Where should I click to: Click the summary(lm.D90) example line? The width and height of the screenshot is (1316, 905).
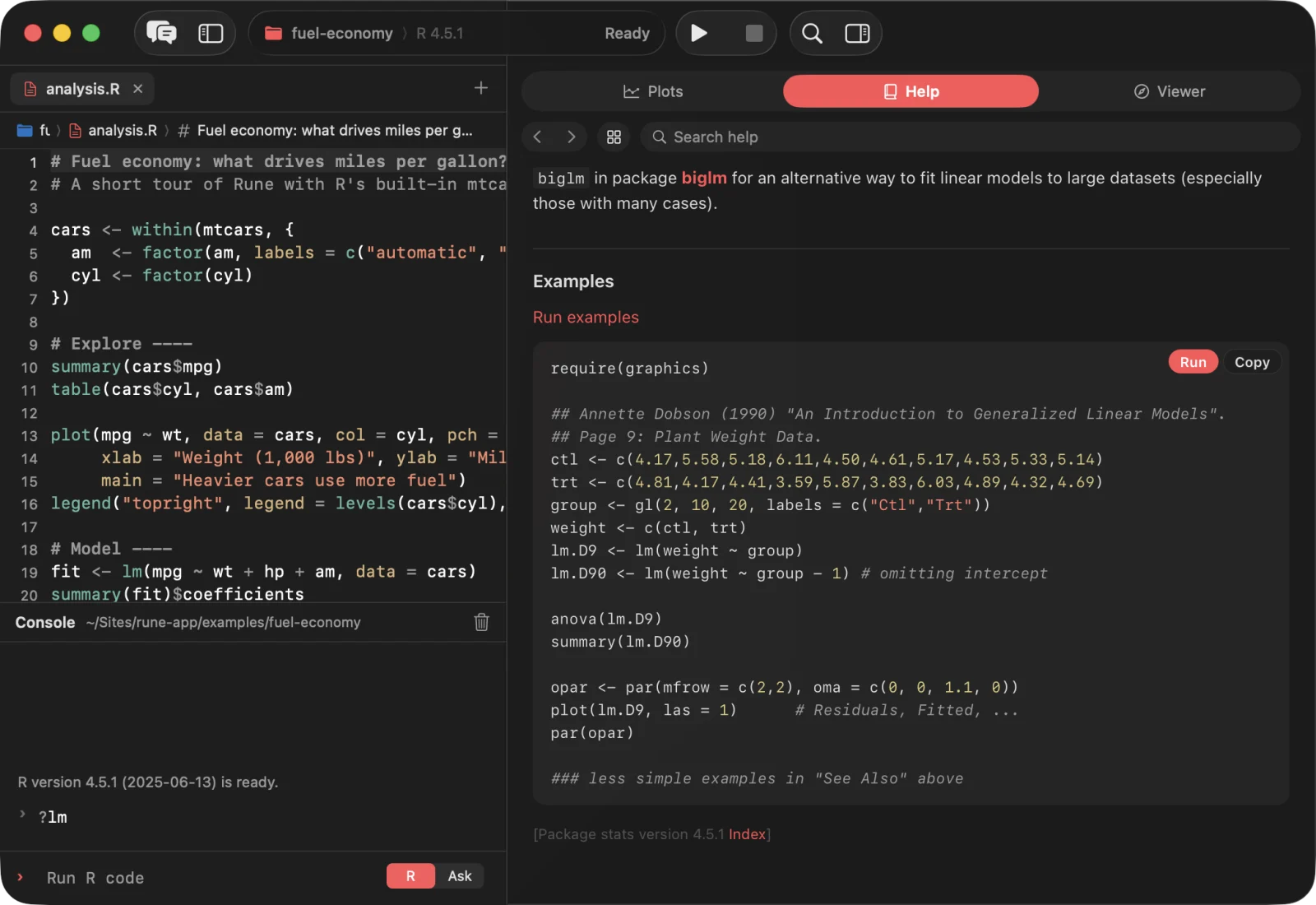pos(620,642)
